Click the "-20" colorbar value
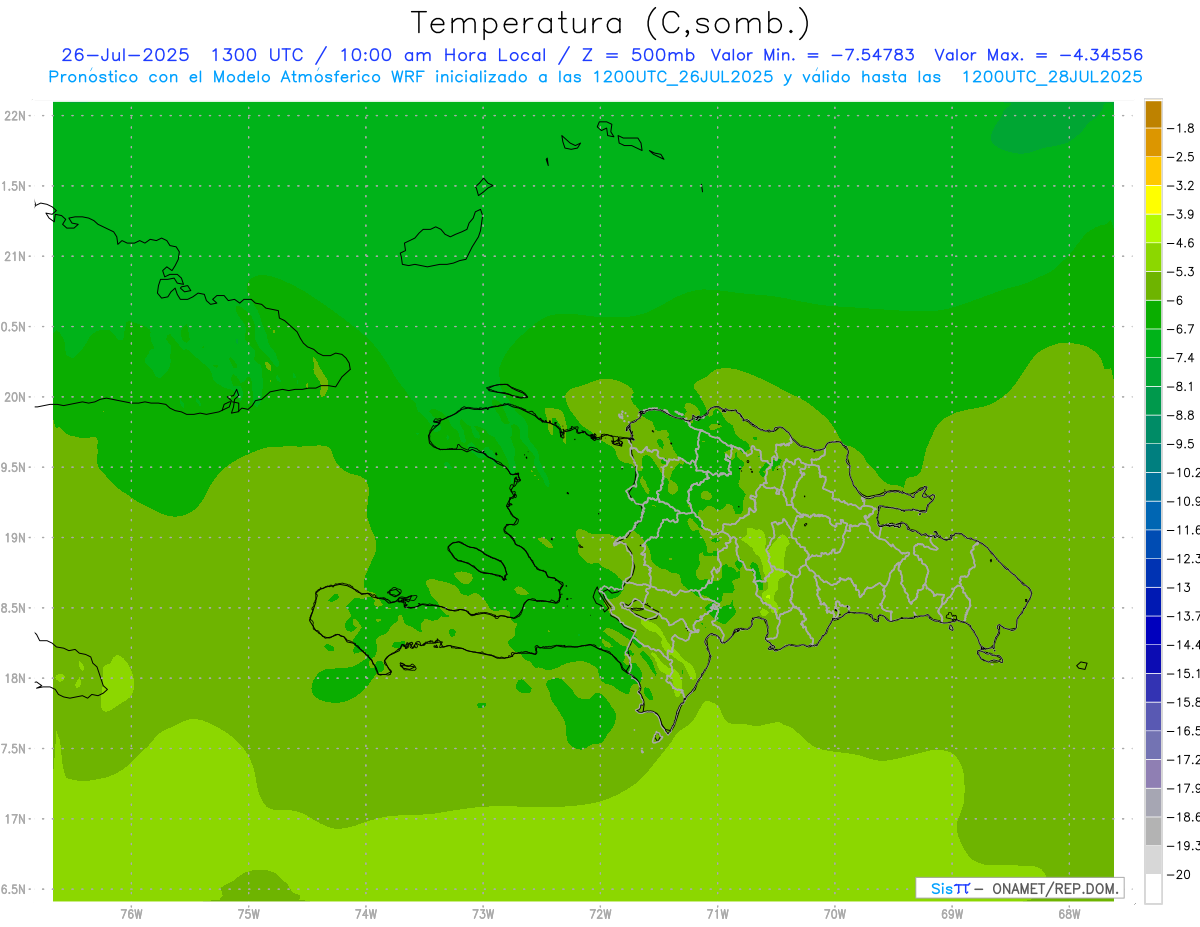Image resolution: width=1200 pixels, height=927 pixels. 1178,874
